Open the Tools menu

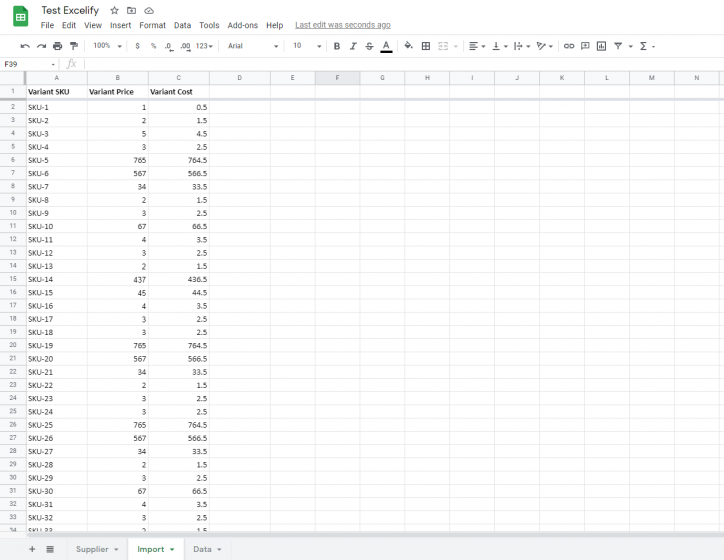click(x=209, y=25)
